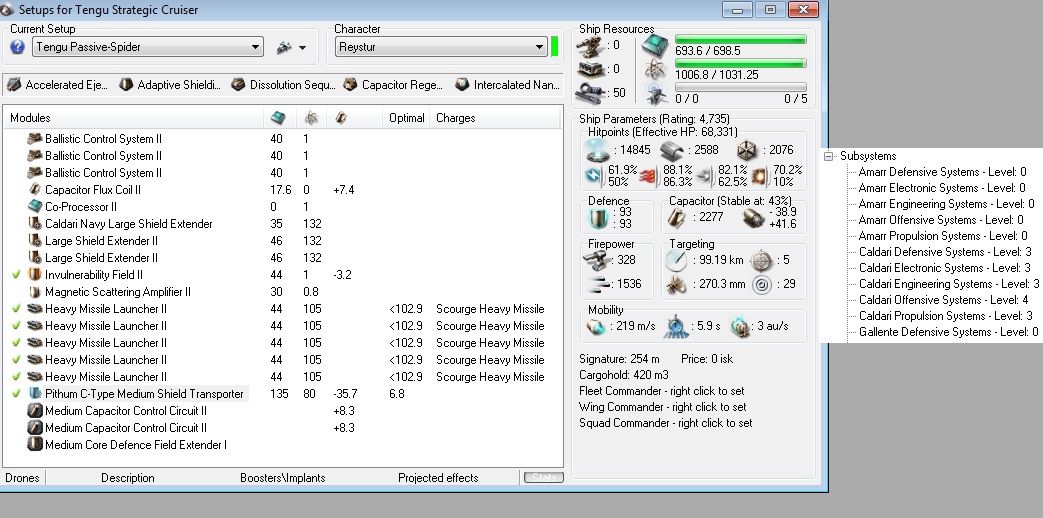This screenshot has width=1043, height=518.
Task: Click the shield hitpoints icon
Action: pos(600,150)
